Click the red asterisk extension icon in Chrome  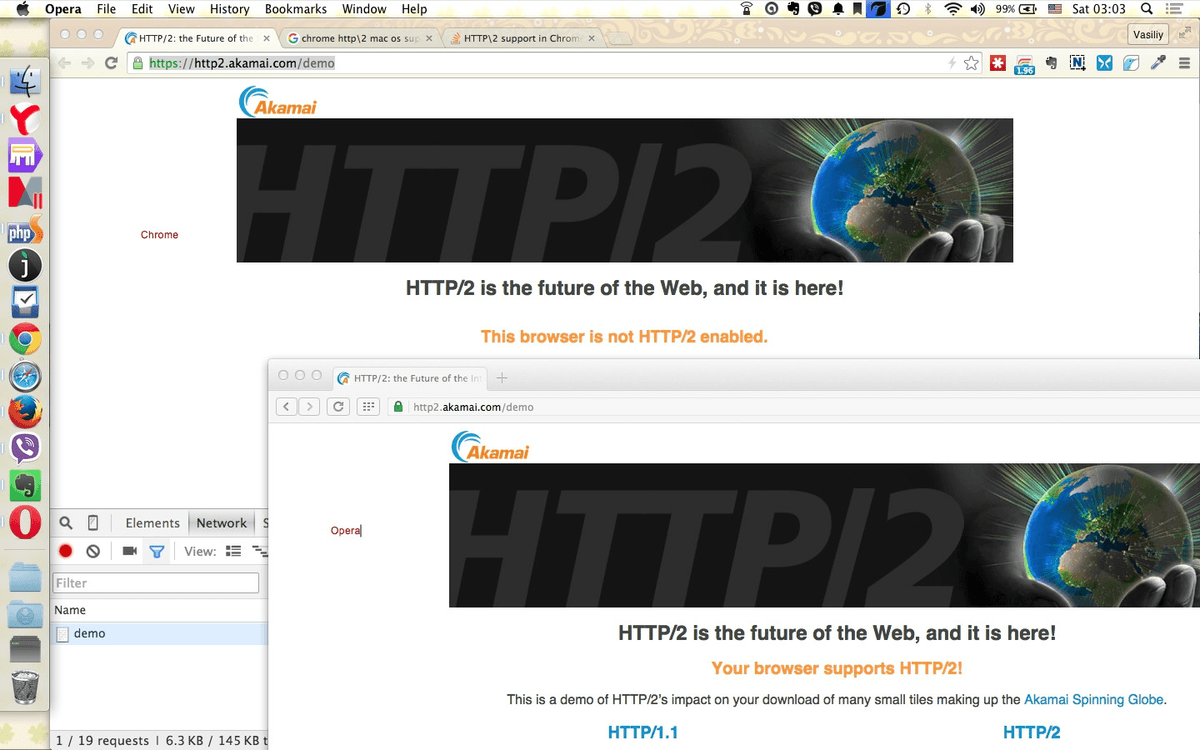(997, 63)
